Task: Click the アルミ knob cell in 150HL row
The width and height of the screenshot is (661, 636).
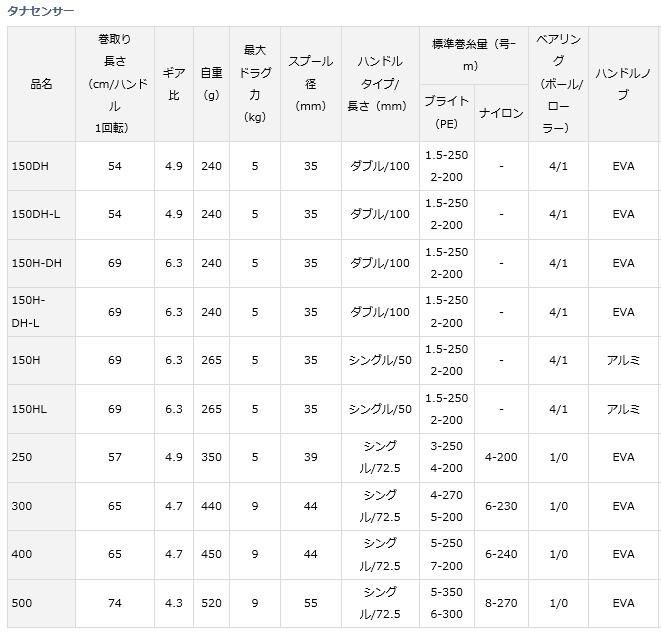Action: tap(624, 409)
